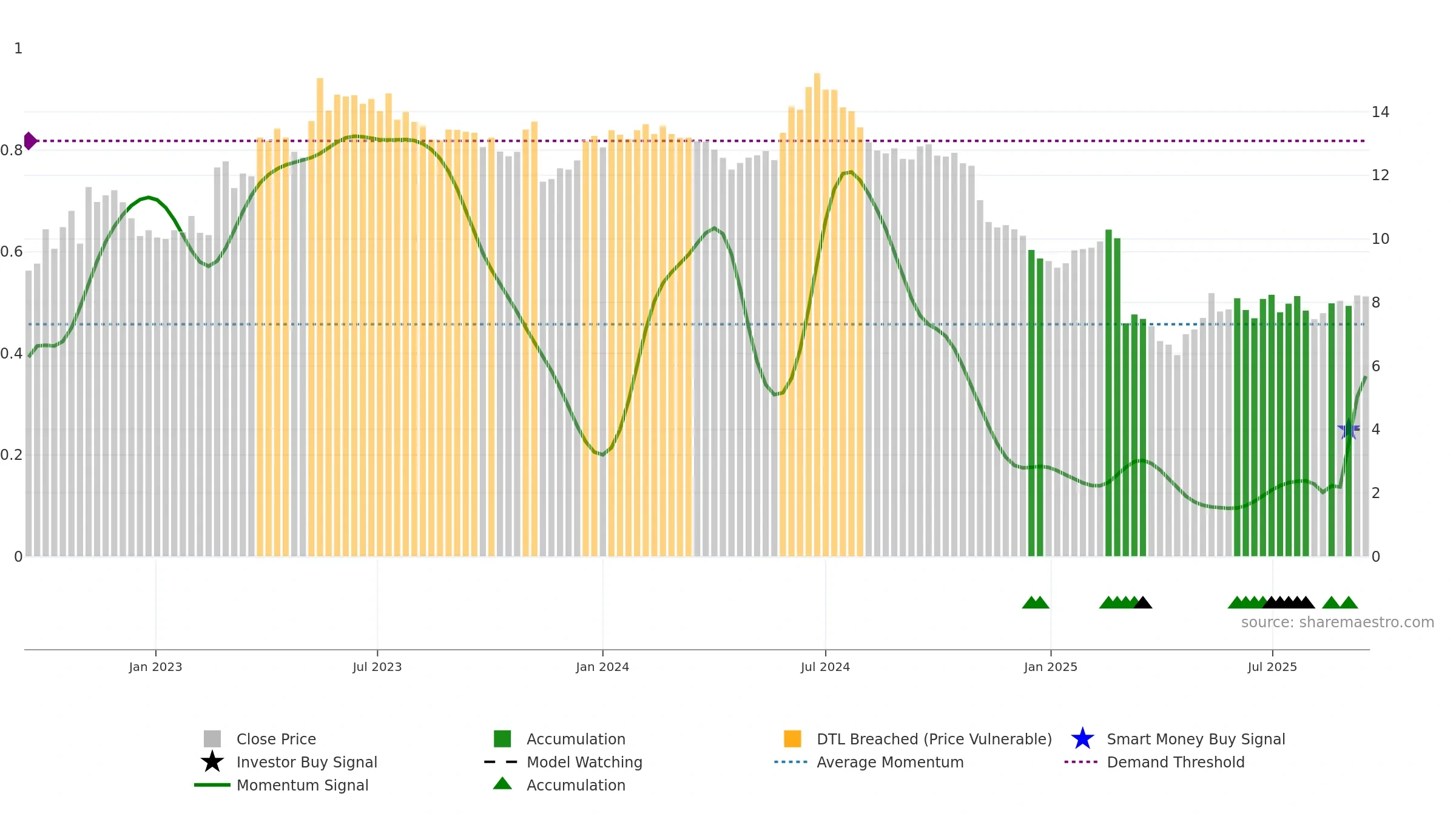Click the Jan 2024 x-axis label

coord(602,667)
